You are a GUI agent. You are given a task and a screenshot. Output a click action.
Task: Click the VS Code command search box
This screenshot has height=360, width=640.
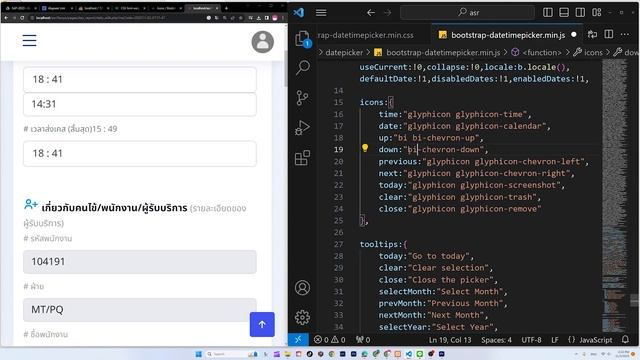point(467,13)
